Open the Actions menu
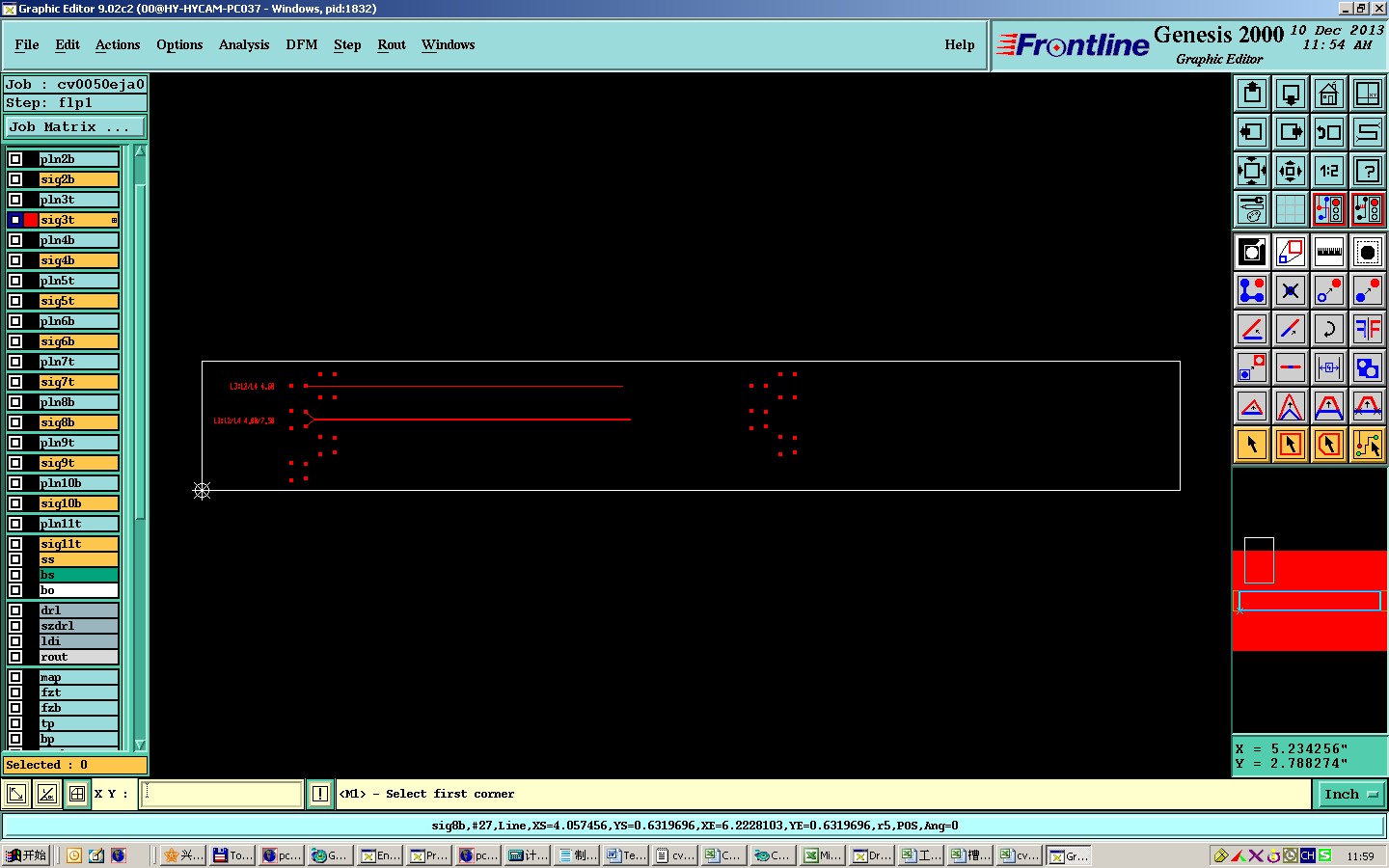 pyautogui.click(x=118, y=44)
